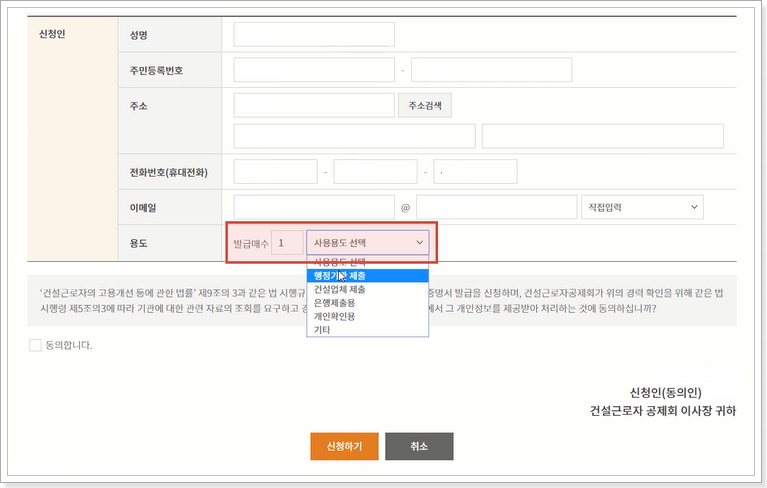Open the 직접입력 email domain dropdown

[x=642, y=207]
